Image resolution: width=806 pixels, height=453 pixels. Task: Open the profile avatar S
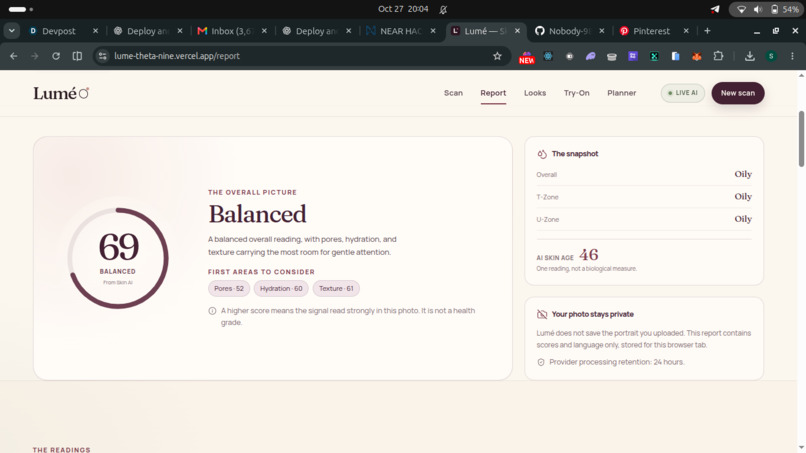tap(771, 56)
